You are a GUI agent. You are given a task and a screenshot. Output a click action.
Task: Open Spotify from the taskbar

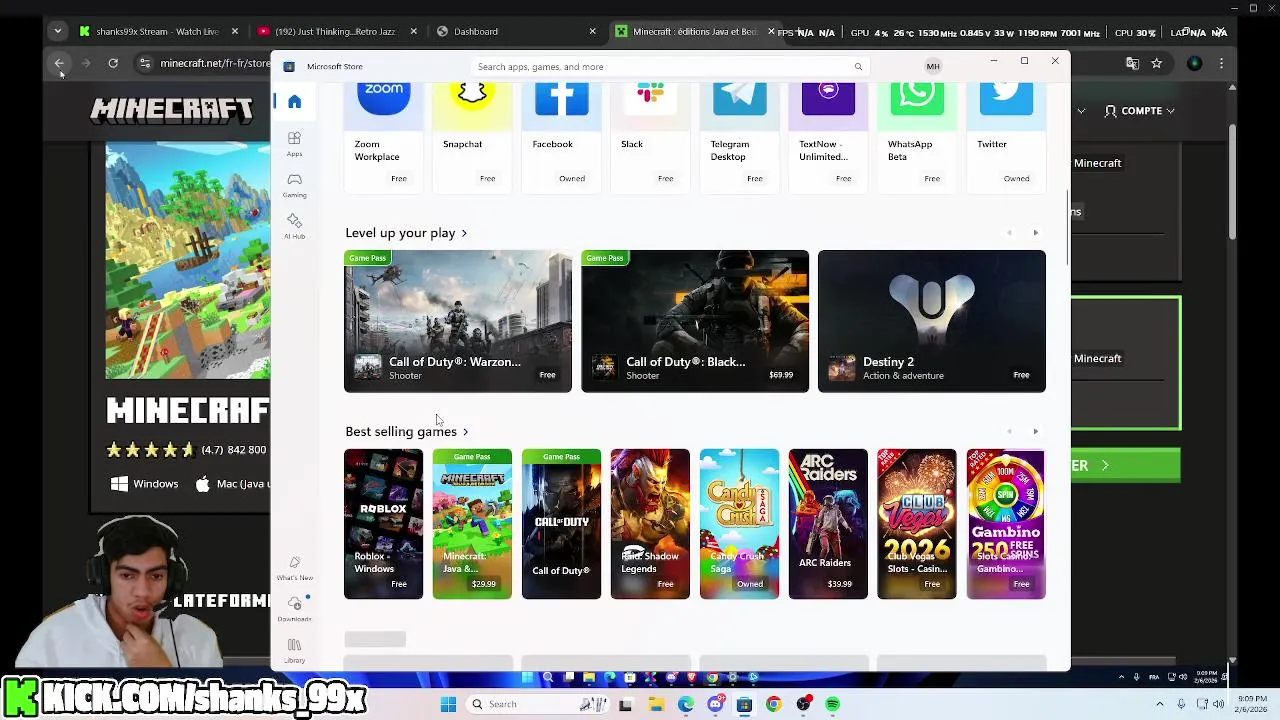point(832,704)
